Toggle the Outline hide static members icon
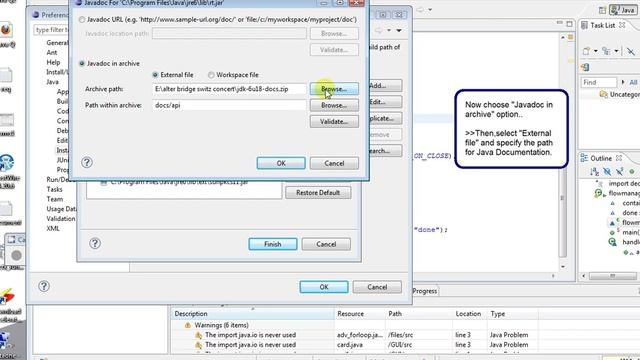This screenshot has height=360, width=640. 620,171
